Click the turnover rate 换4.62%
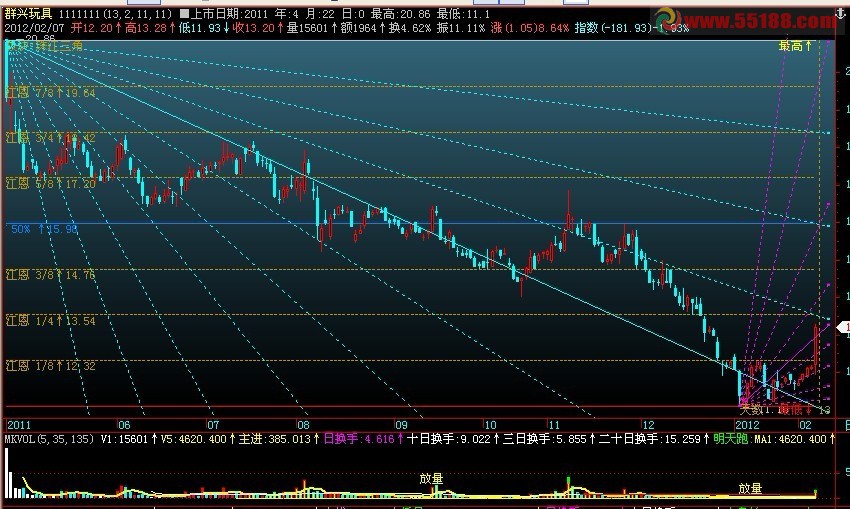Screen dimensions: 850x509 410,28
